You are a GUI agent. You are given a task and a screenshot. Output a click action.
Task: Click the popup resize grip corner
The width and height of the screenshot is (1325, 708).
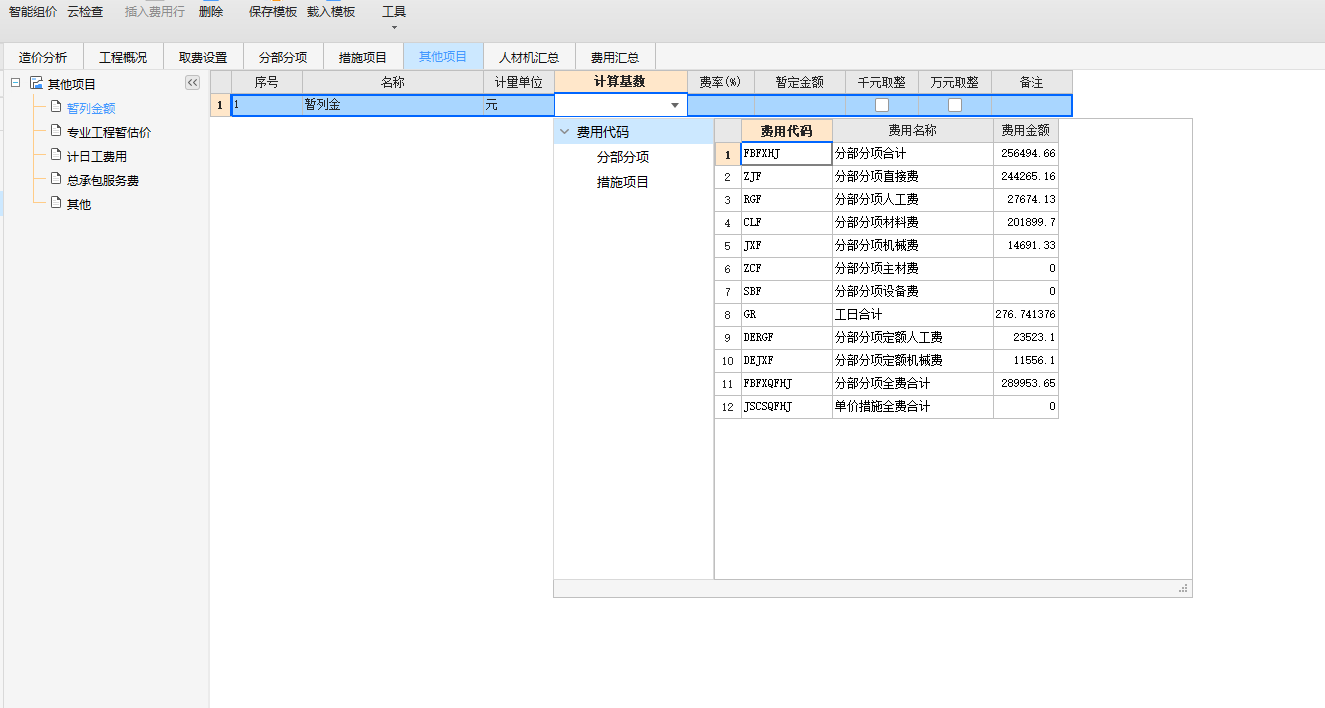click(x=1184, y=589)
